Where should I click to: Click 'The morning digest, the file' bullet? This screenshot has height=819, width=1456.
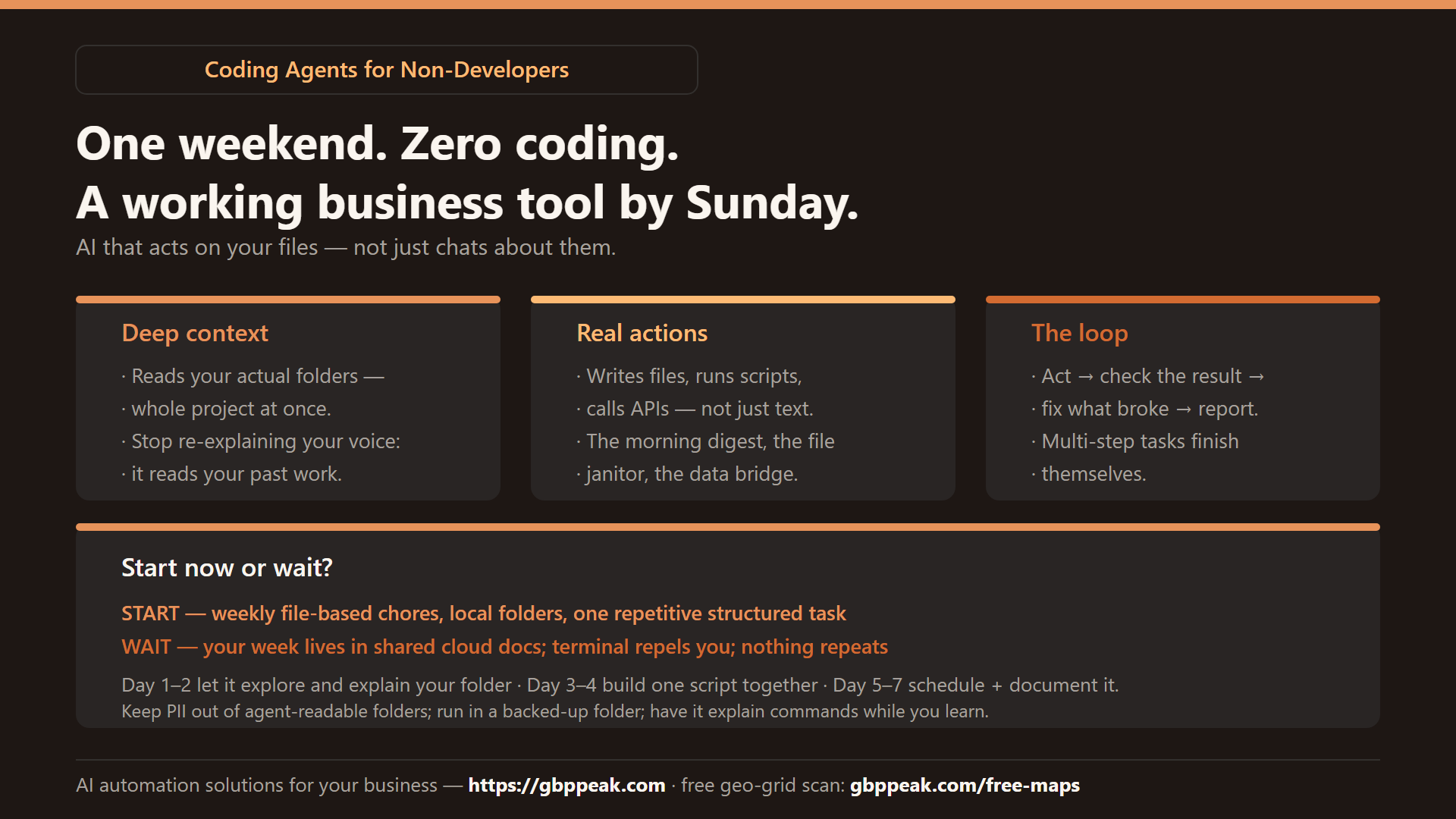pos(705,441)
